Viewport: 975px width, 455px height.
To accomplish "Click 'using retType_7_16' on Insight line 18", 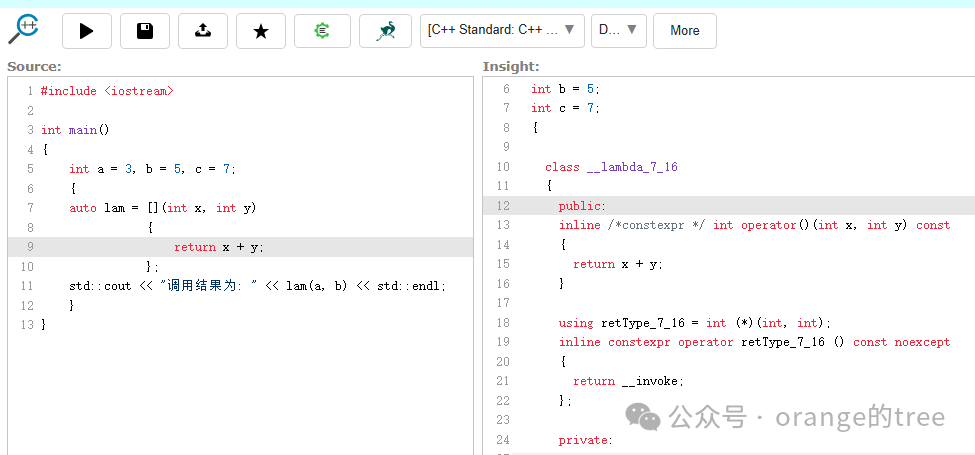I will tap(695, 323).
